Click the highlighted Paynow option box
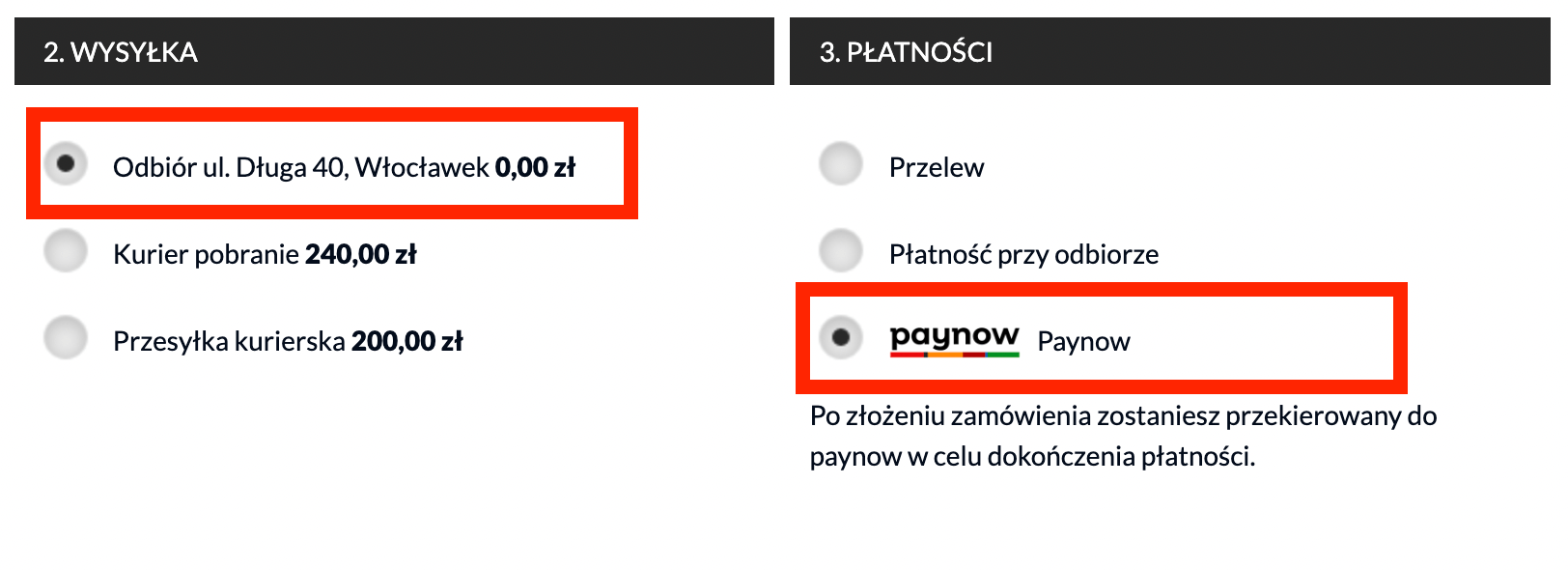 pos(1104,337)
